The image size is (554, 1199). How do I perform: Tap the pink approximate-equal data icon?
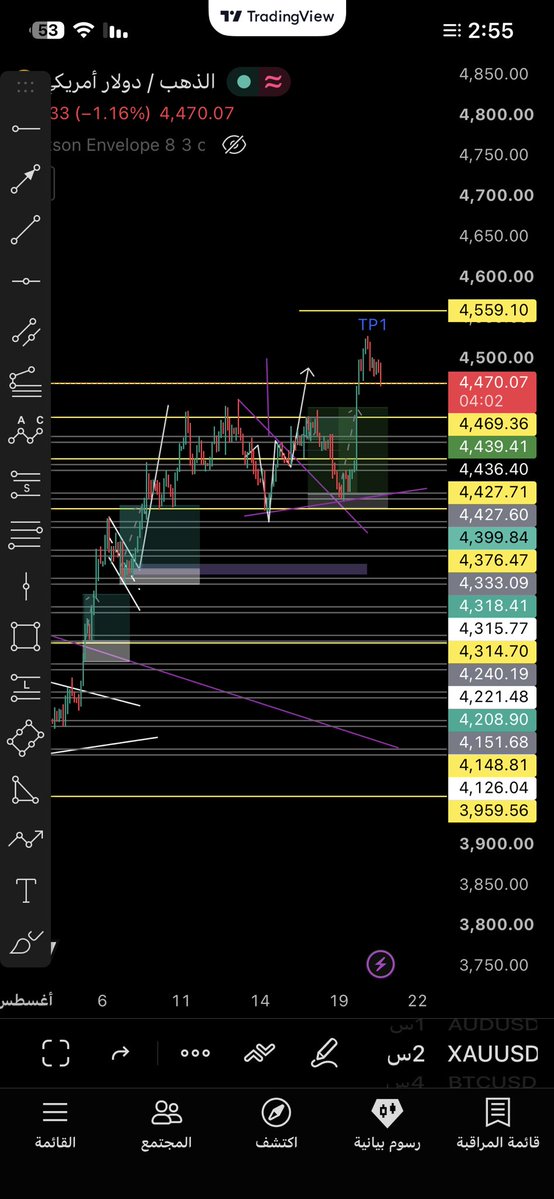point(272,82)
